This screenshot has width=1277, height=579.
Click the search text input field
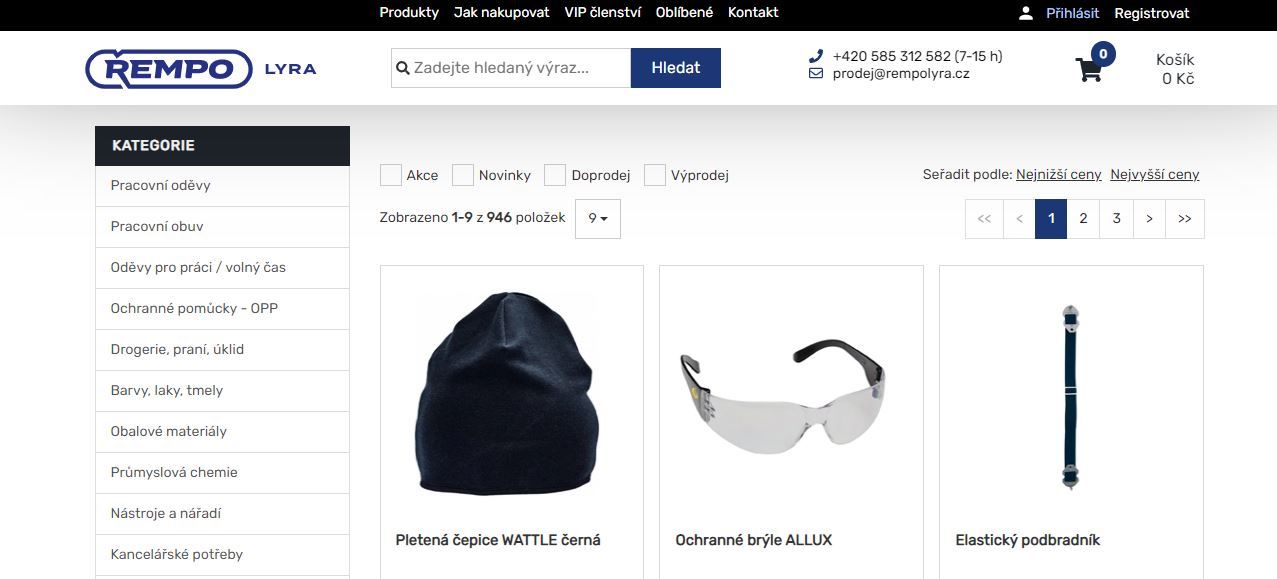coord(511,68)
